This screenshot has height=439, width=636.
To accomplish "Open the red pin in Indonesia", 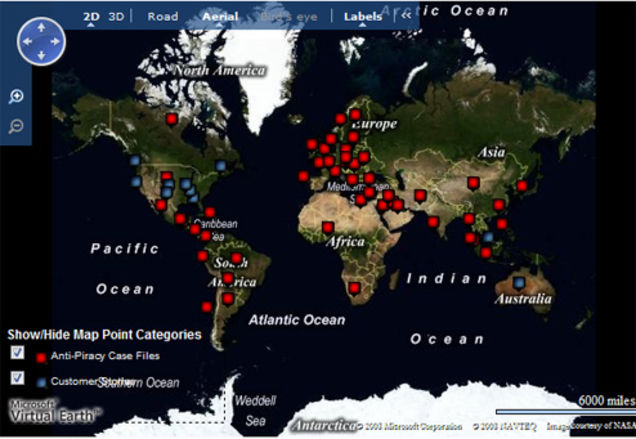I will 486,253.
